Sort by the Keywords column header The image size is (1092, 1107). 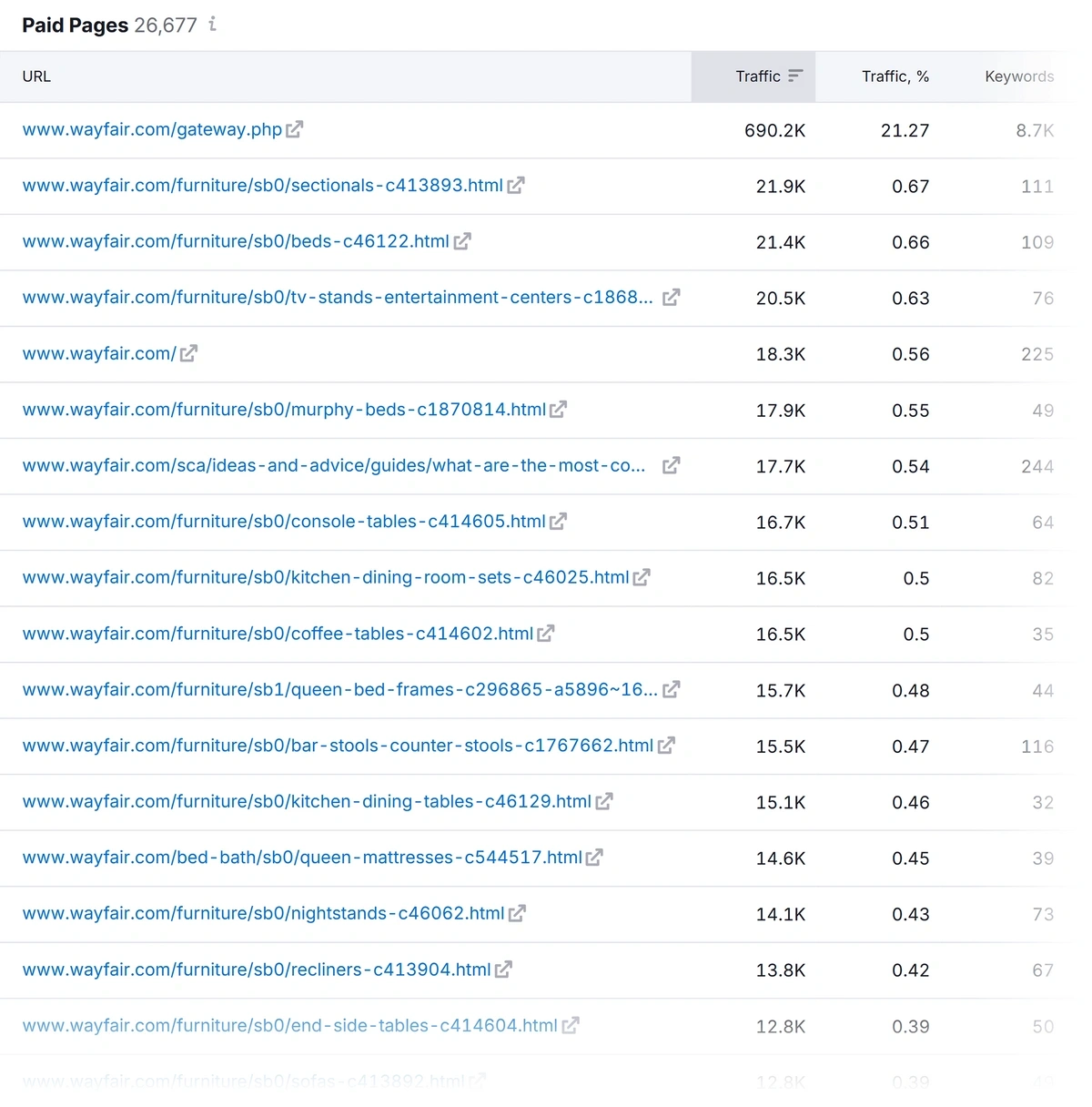click(x=1019, y=76)
